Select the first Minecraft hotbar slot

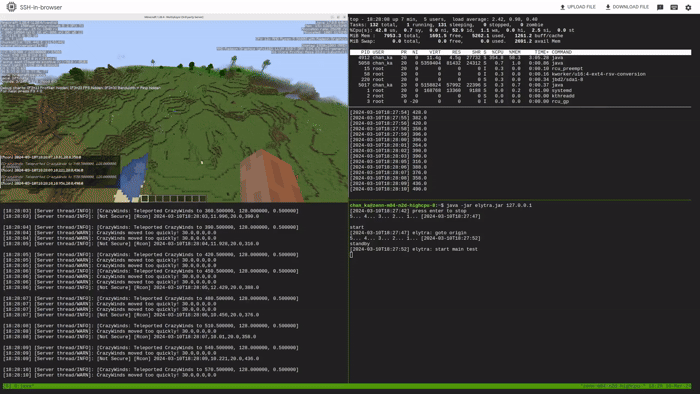tap(145, 198)
